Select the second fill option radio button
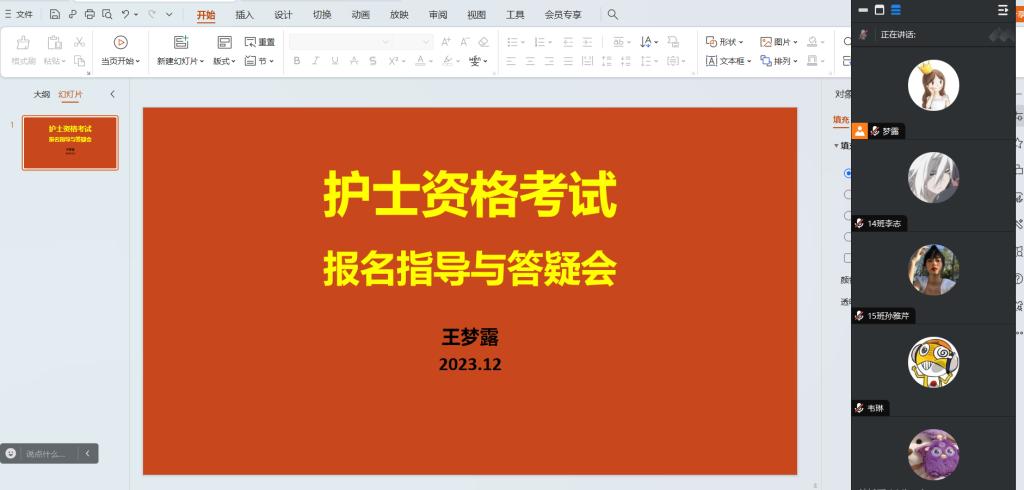This screenshot has width=1024, height=490. [848, 194]
